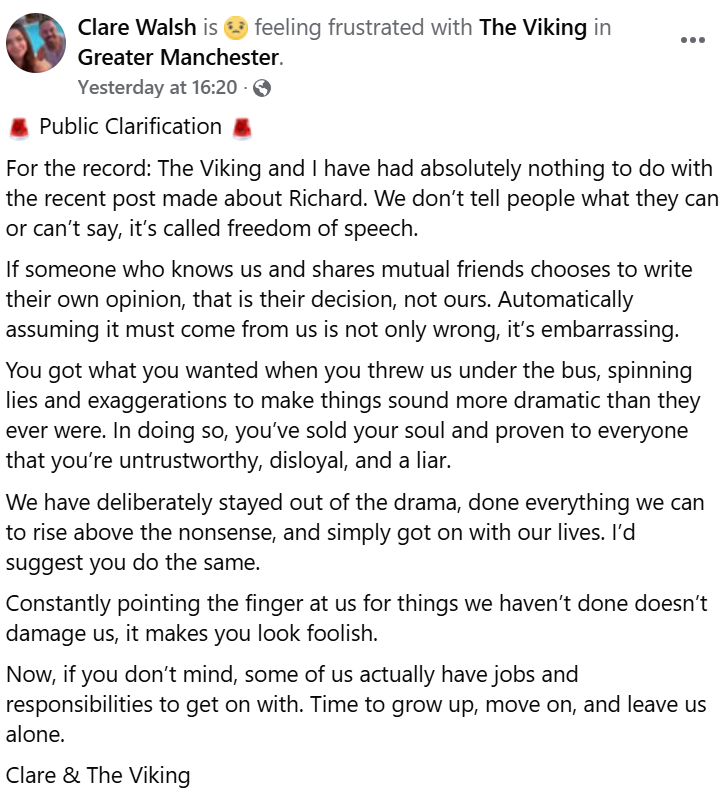This screenshot has height=802, width=726.
Task: Click the paragraph starting 'We have deliberately stayed'
Action: [360, 533]
